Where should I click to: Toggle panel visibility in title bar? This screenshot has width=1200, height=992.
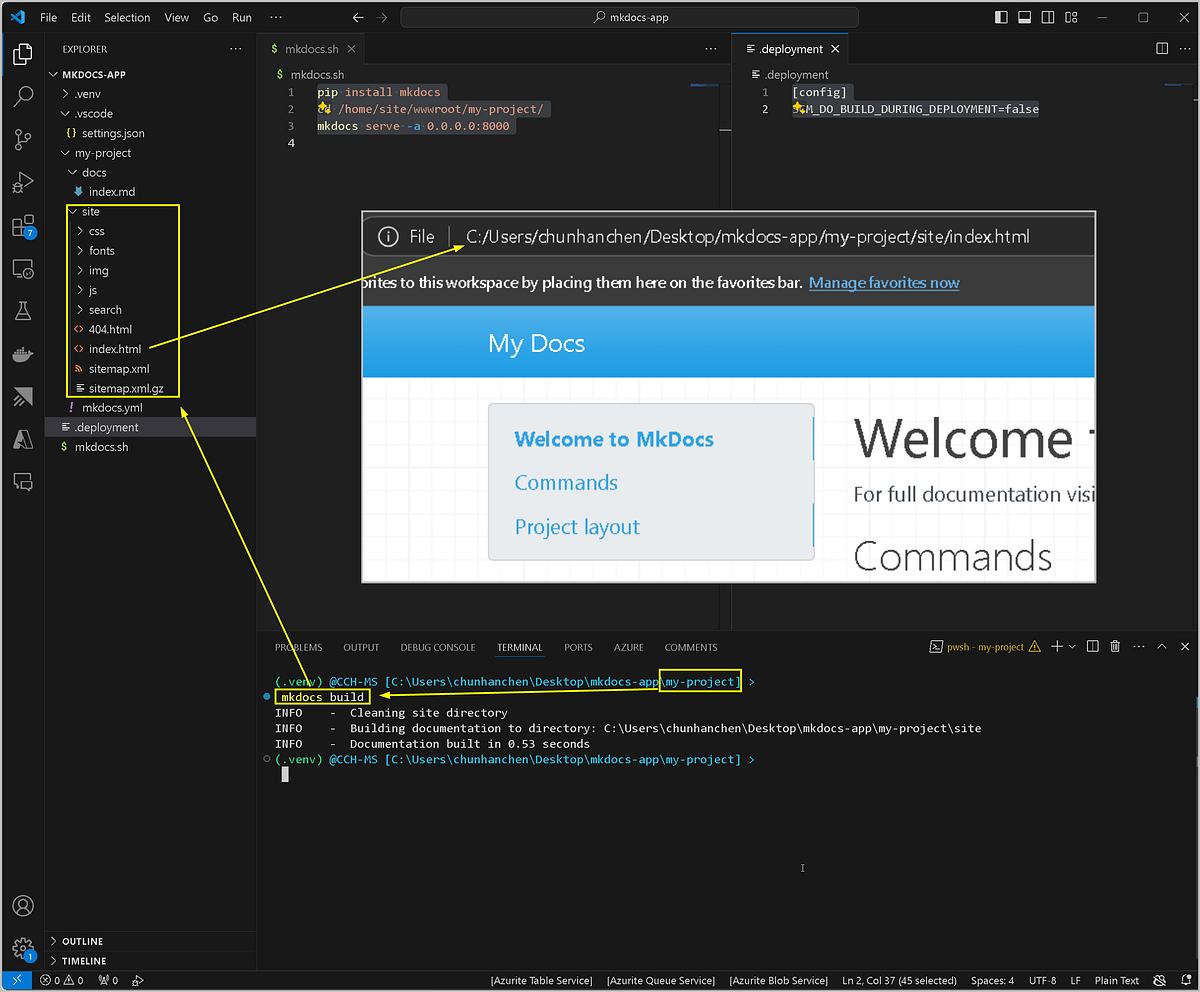(x=1024, y=18)
